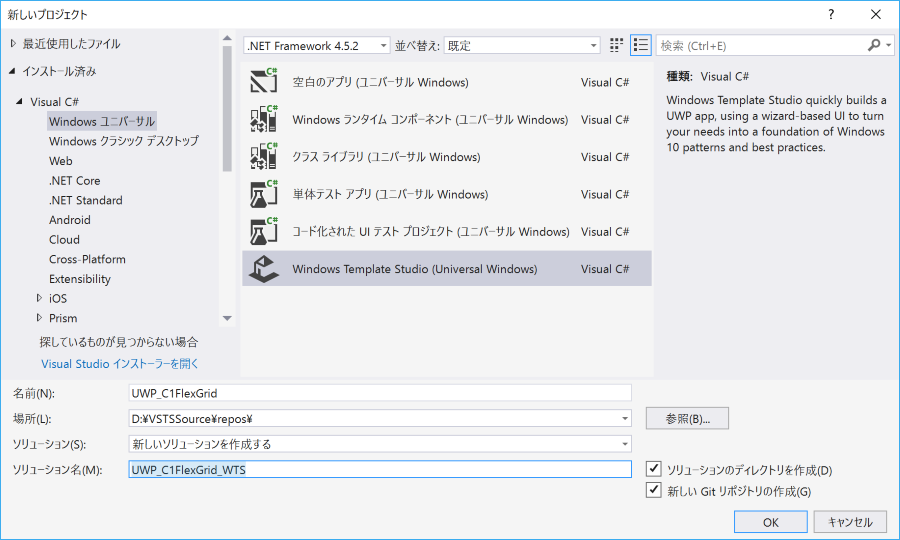The image size is (900, 540).
Task: Switch to small icons grid view
Action: point(616,45)
